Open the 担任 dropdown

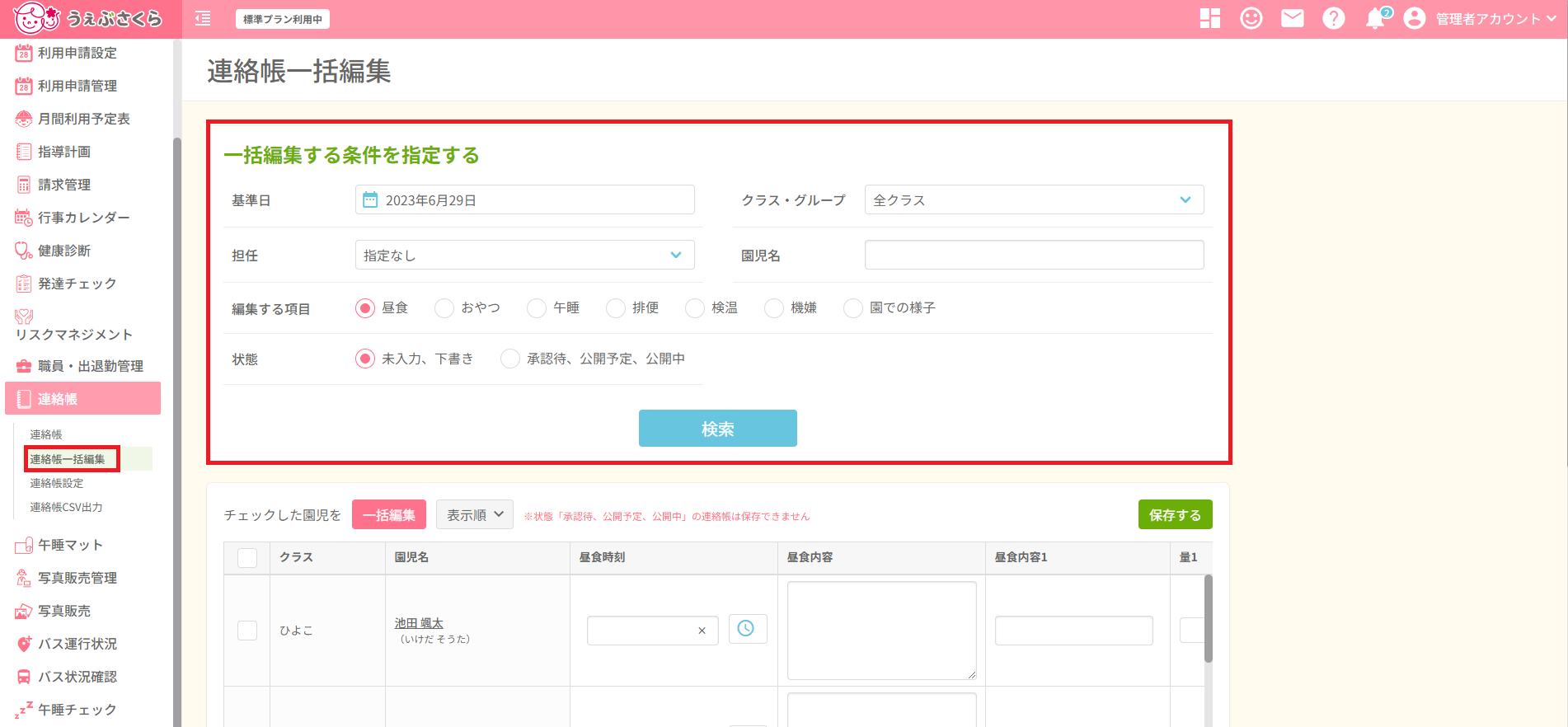pyautogui.click(x=524, y=255)
